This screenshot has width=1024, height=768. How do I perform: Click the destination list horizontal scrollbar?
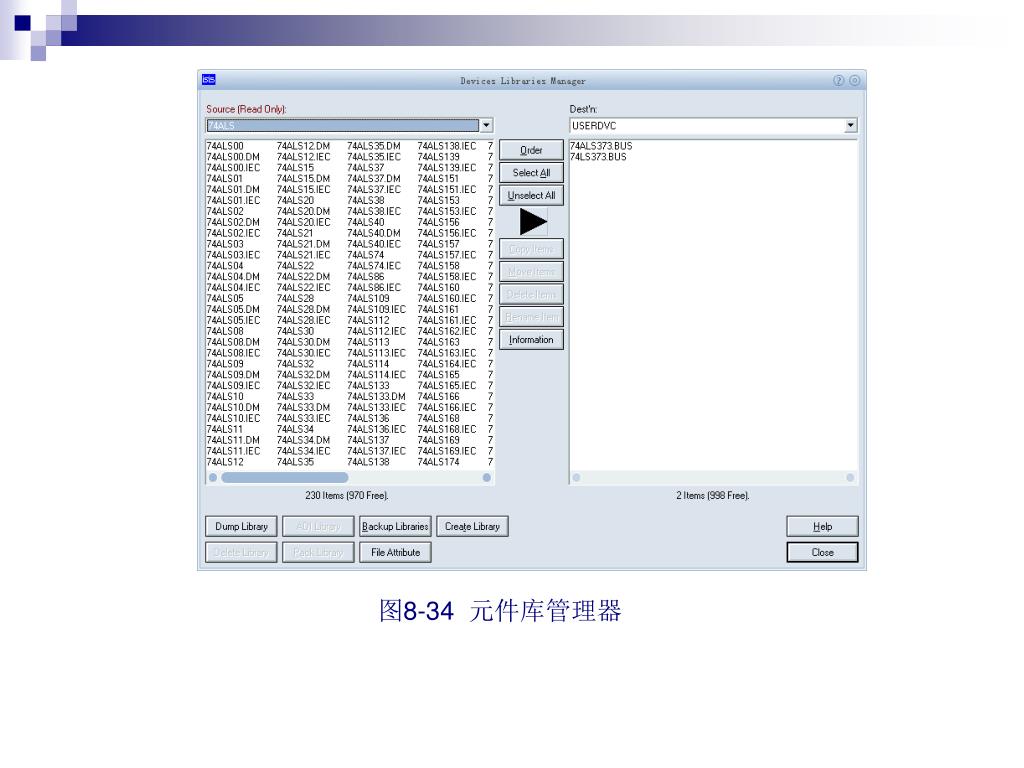(x=713, y=478)
